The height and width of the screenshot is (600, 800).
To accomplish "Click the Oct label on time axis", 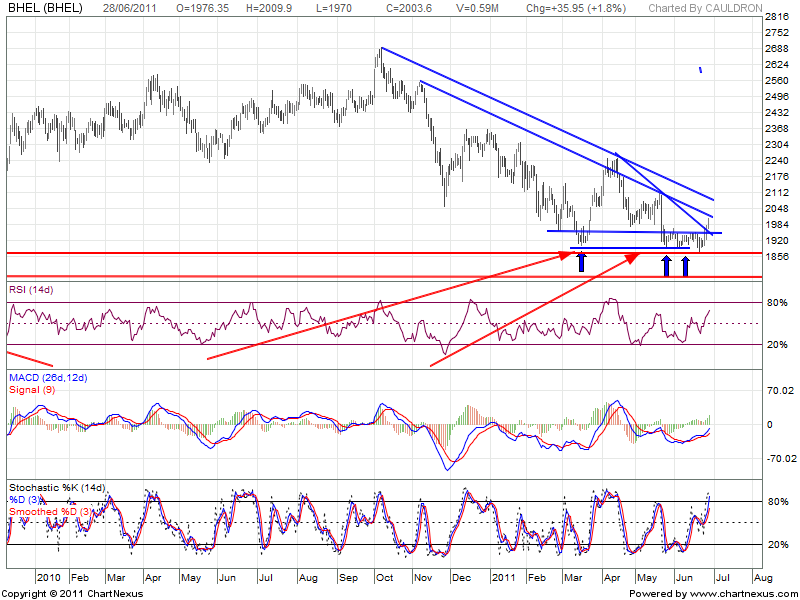I will (x=386, y=578).
